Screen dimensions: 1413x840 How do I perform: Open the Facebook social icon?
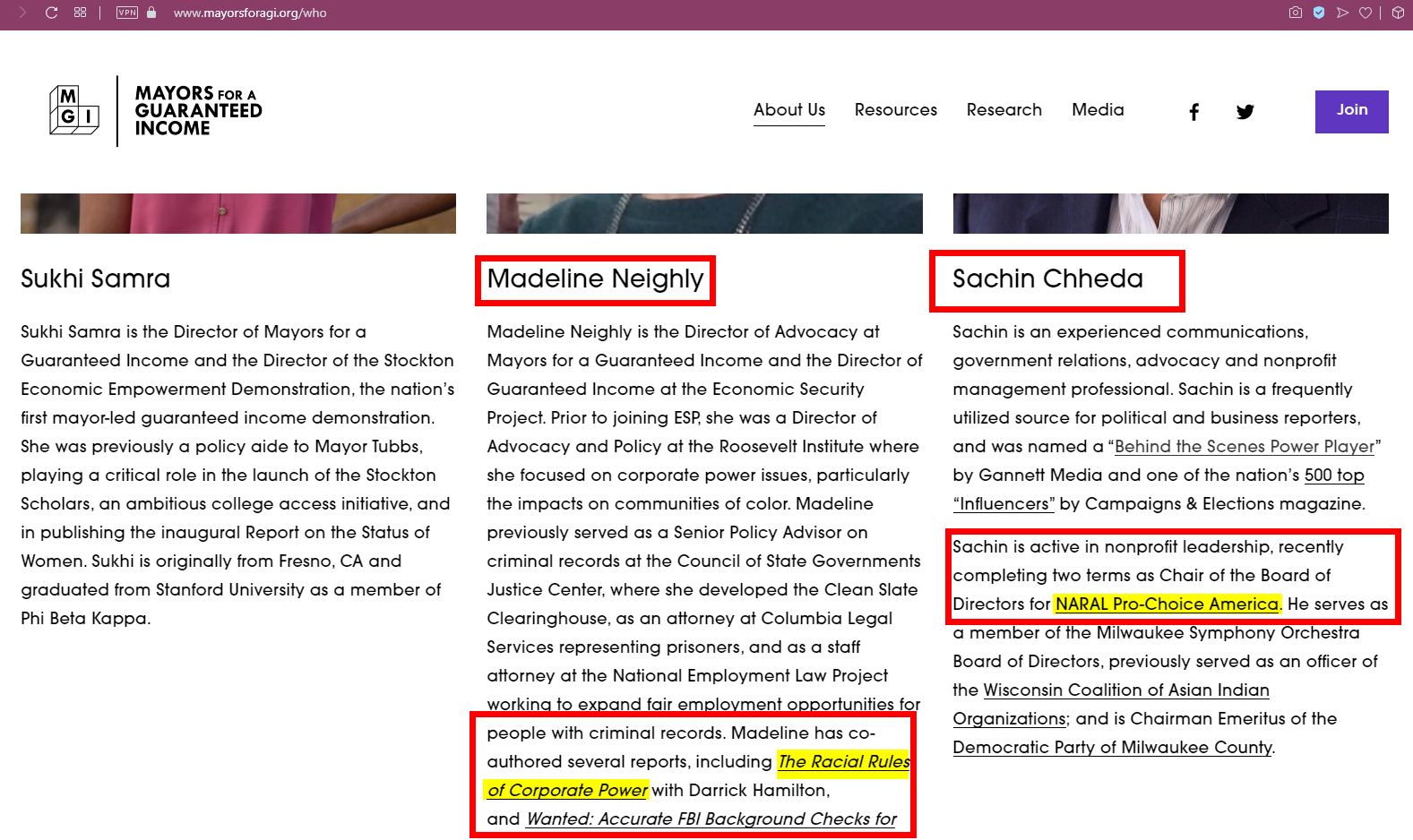click(x=1193, y=112)
